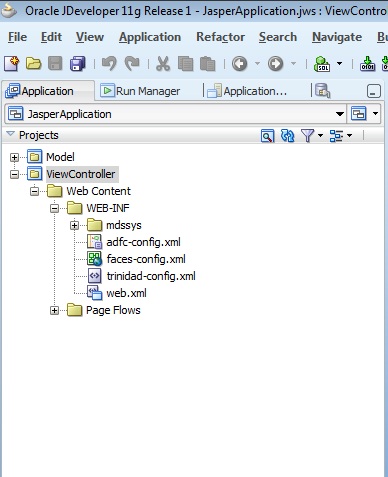The height and width of the screenshot is (477, 388).
Task: Open the SQL worksheet dropdown arrow
Action: click(x=339, y=63)
